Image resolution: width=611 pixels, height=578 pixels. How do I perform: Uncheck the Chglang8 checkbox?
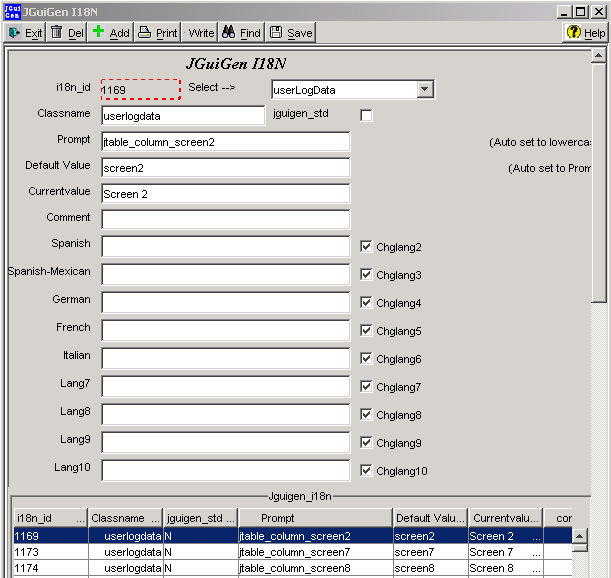(366, 415)
